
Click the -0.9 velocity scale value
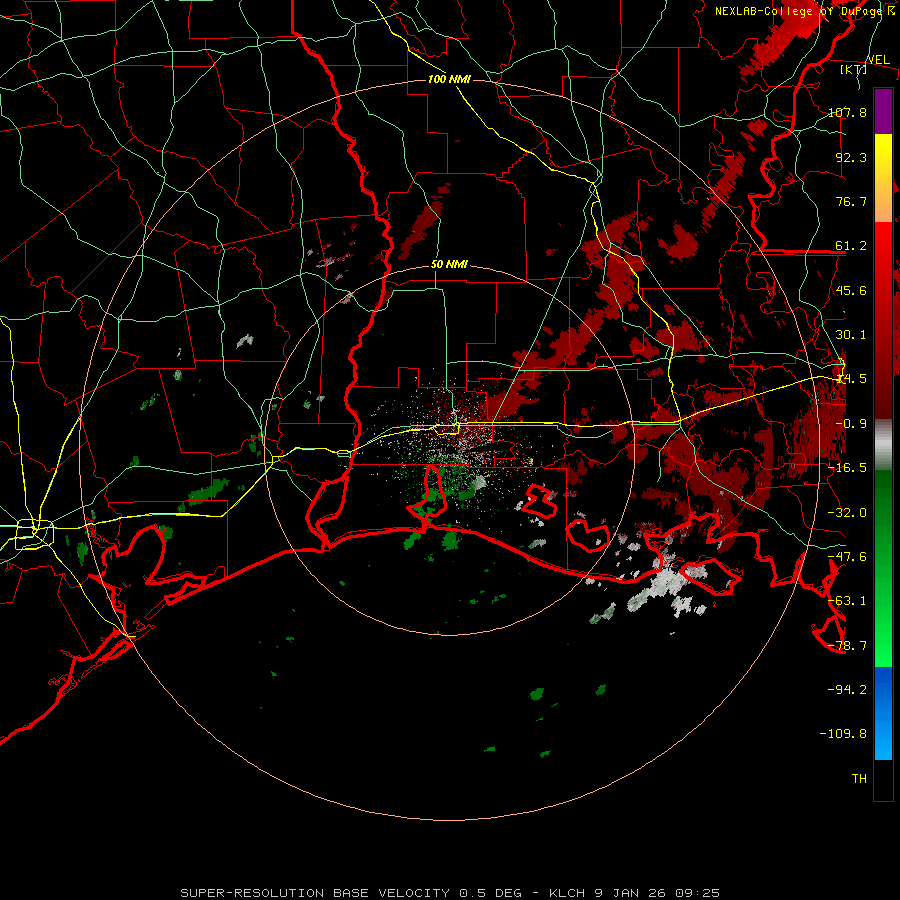851,424
